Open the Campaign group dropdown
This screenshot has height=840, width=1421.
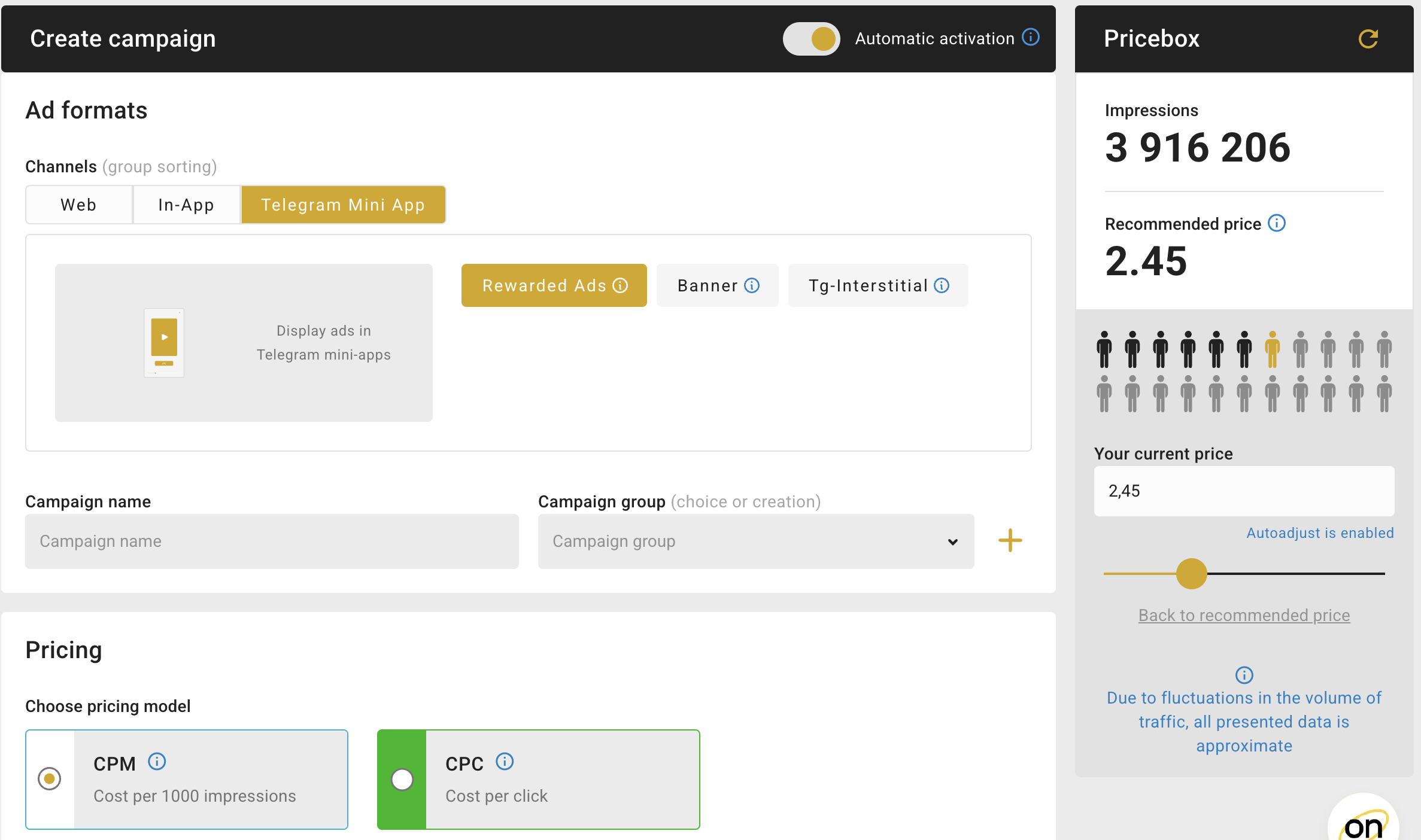[x=755, y=541]
